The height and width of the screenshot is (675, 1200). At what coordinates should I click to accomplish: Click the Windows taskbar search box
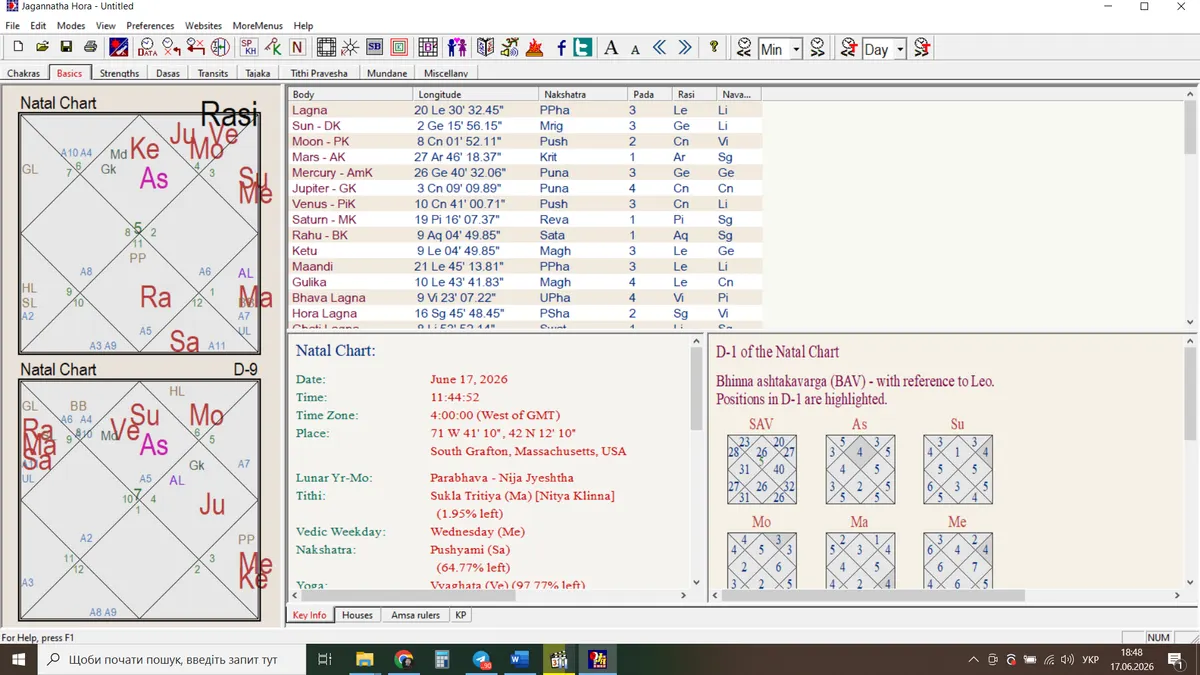[173, 660]
